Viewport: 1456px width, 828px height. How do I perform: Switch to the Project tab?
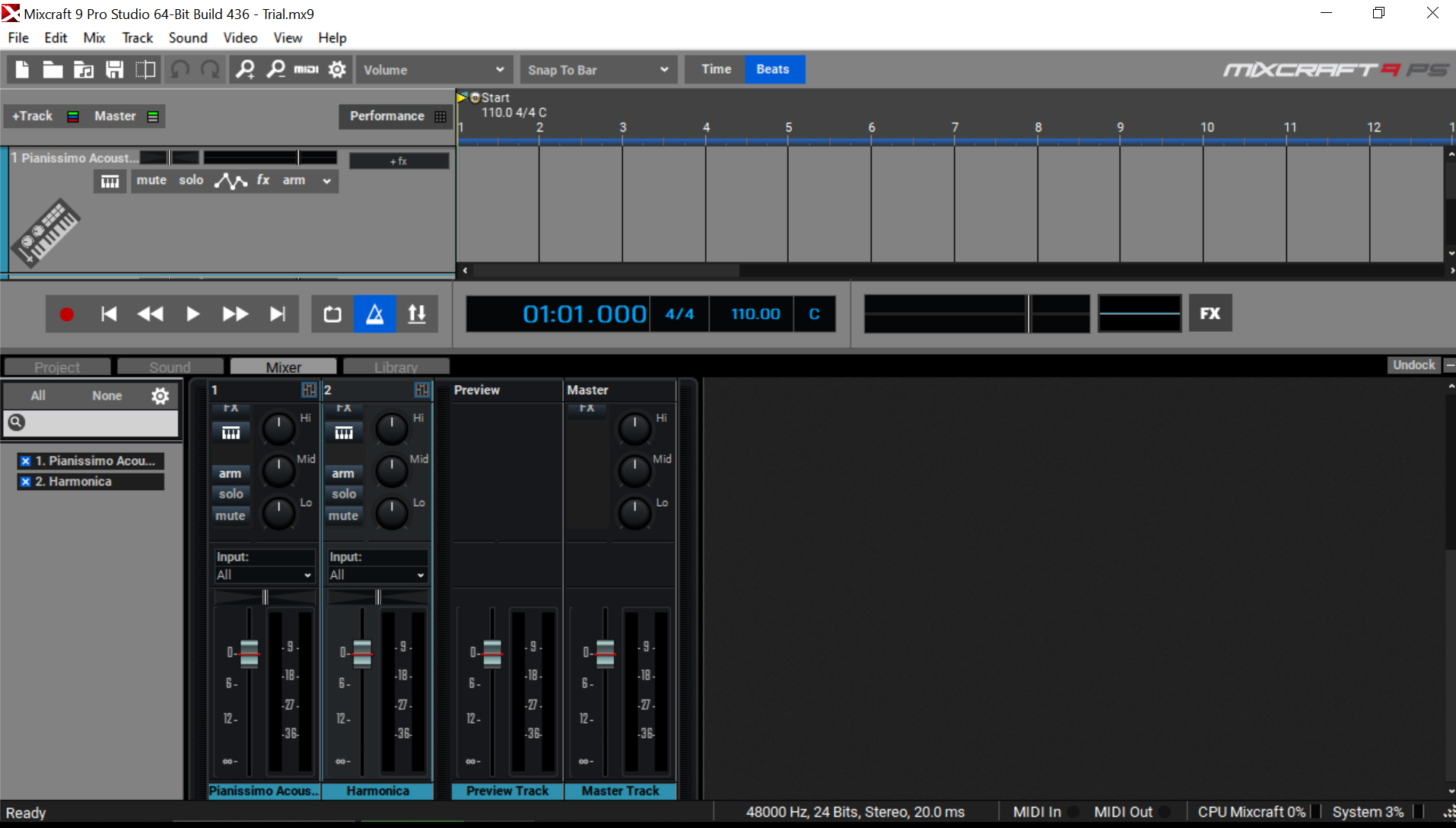tap(57, 367)
